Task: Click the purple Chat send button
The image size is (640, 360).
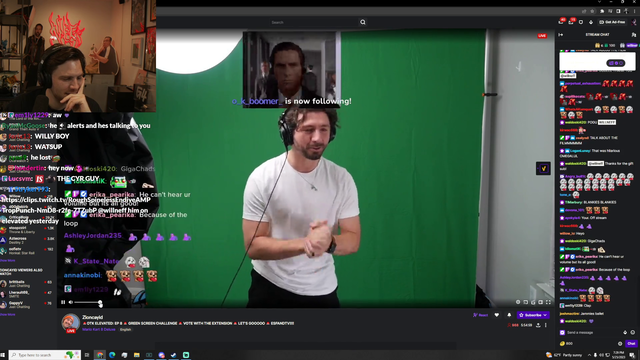Action: [631, 344]
